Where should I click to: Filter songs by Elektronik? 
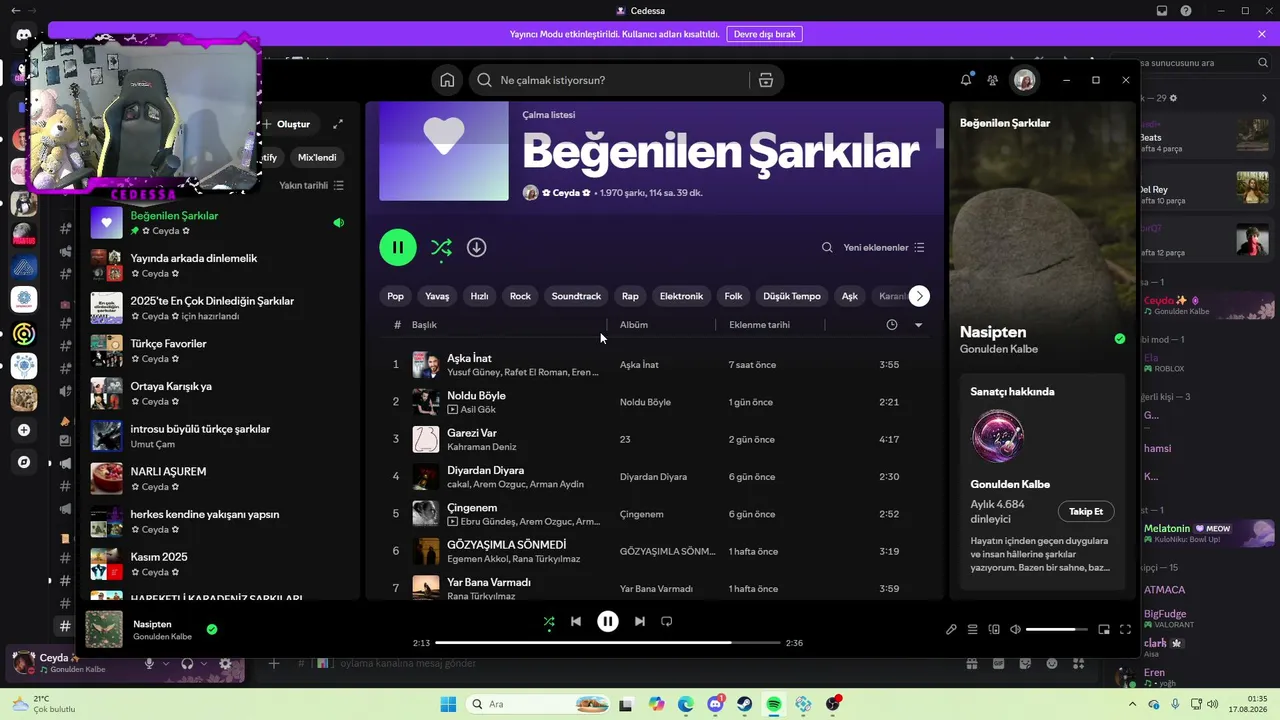tap(681, 296)
